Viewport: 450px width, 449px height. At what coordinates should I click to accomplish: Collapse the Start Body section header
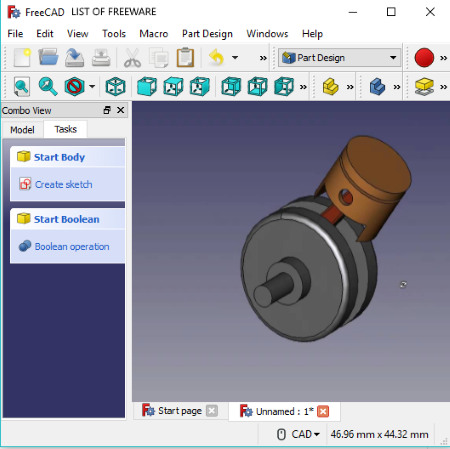[x=67, y=157]
